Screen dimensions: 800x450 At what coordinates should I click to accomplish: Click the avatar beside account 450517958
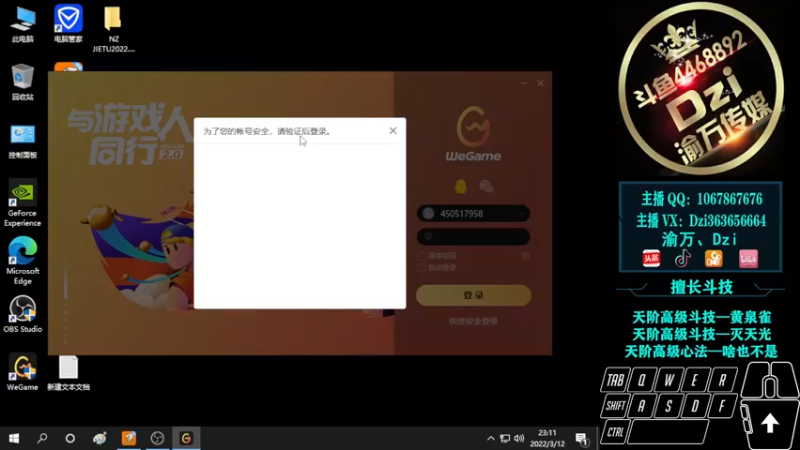429,214
